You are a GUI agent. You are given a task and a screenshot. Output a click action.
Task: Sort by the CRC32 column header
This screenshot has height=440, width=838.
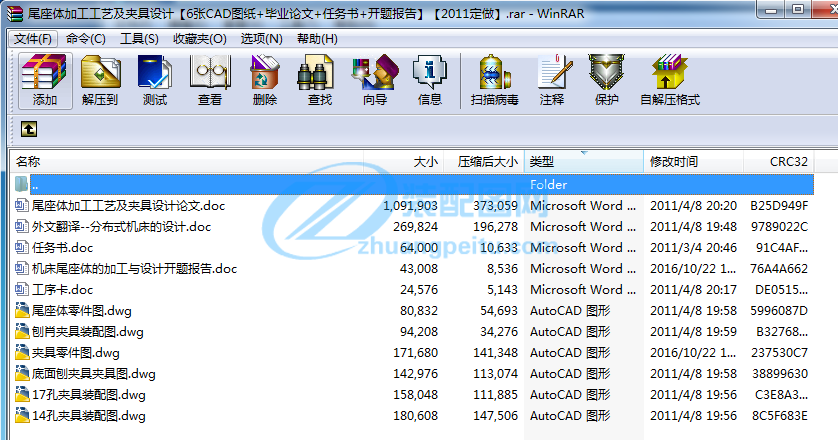click(x=779, y=161)
